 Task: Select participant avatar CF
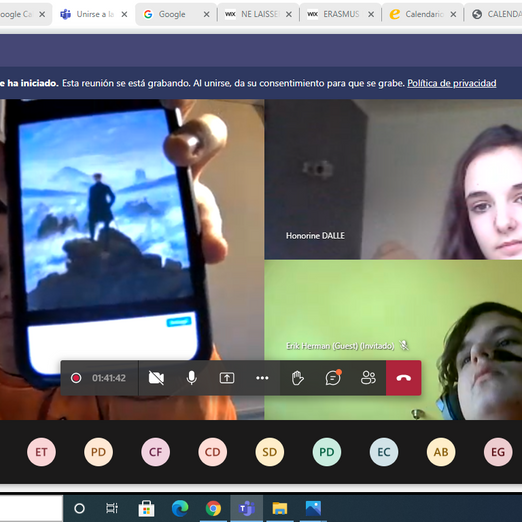(156, 452)
